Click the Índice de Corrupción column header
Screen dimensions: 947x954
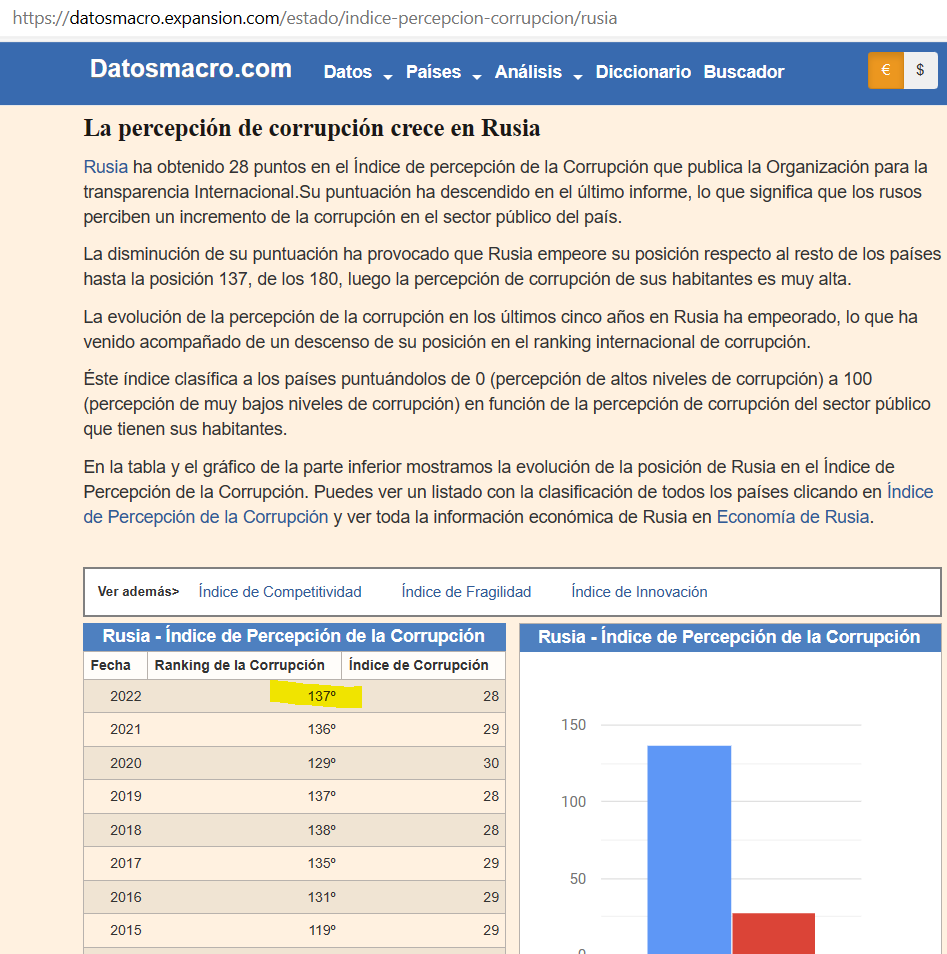pos(424,665)
